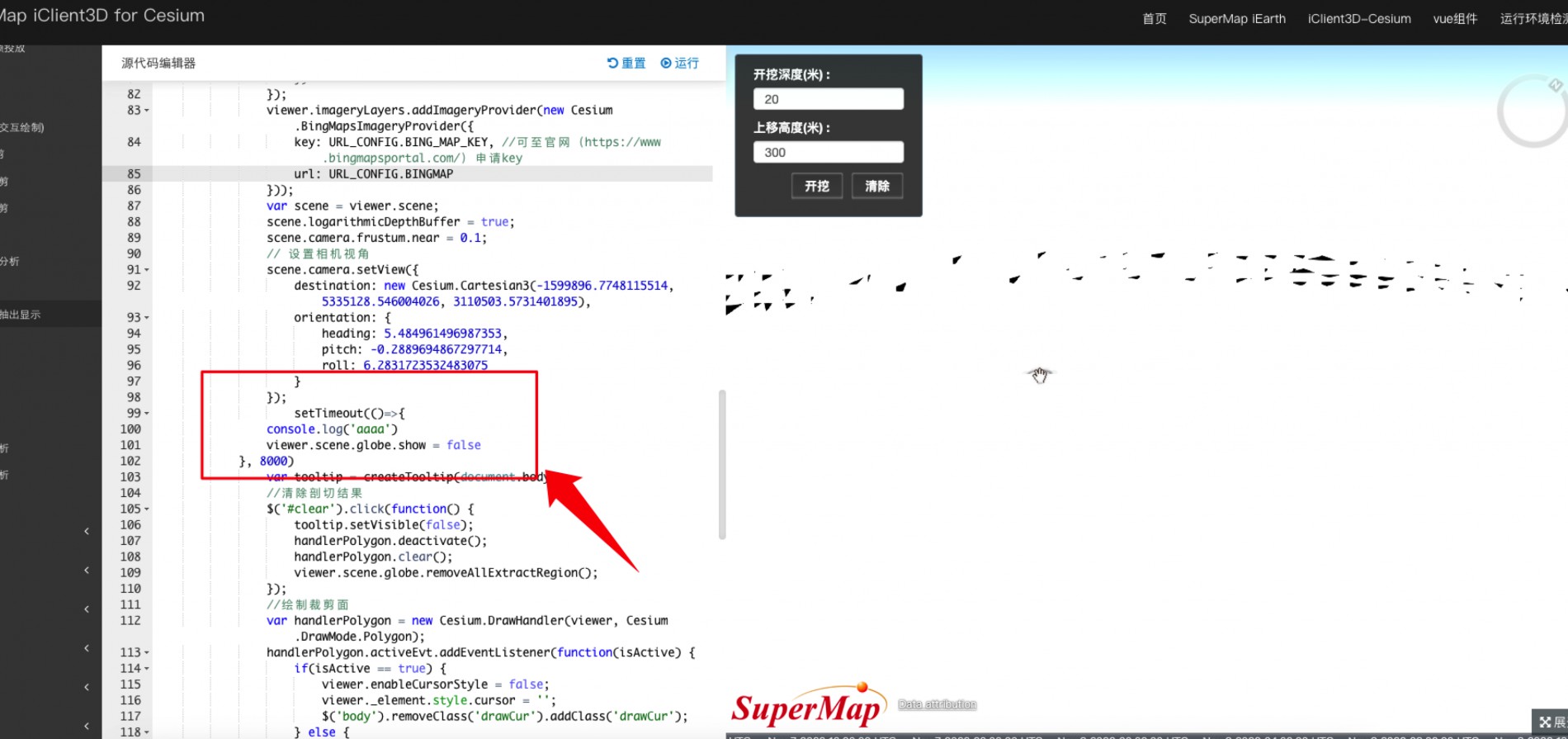Fold code at line 83 arrow
Image resolution: width=1568 pixels, height=739 pixels.
point(147,110)
